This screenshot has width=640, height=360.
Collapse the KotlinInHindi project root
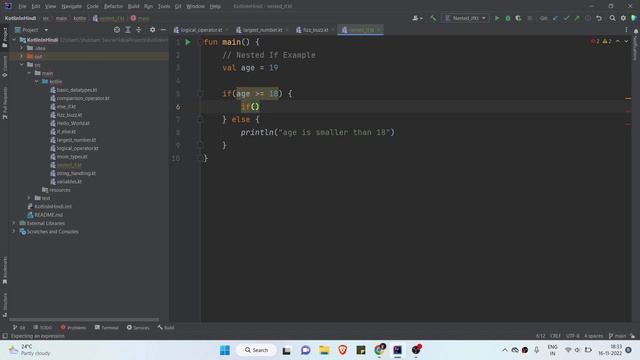14,40
